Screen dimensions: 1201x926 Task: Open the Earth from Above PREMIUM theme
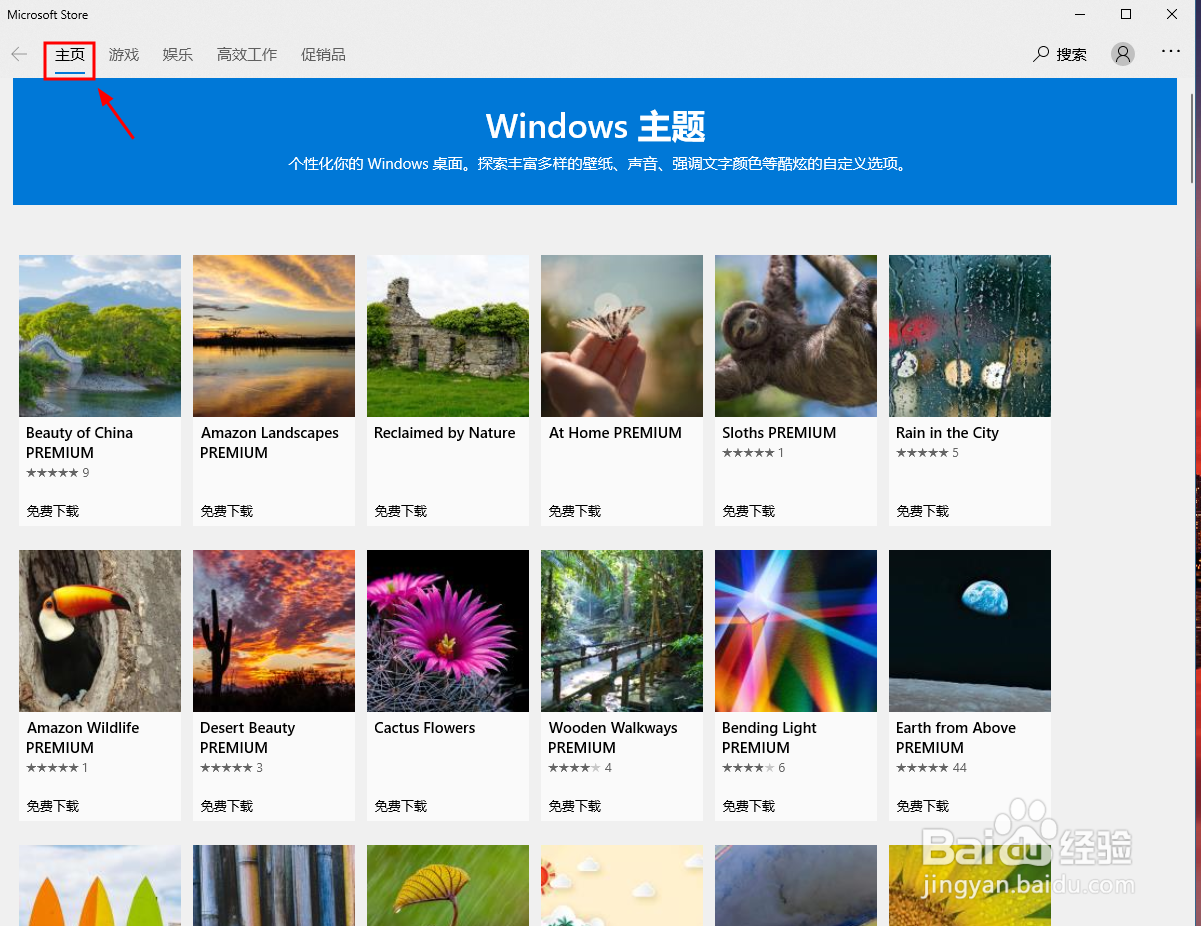click(969, 631)
